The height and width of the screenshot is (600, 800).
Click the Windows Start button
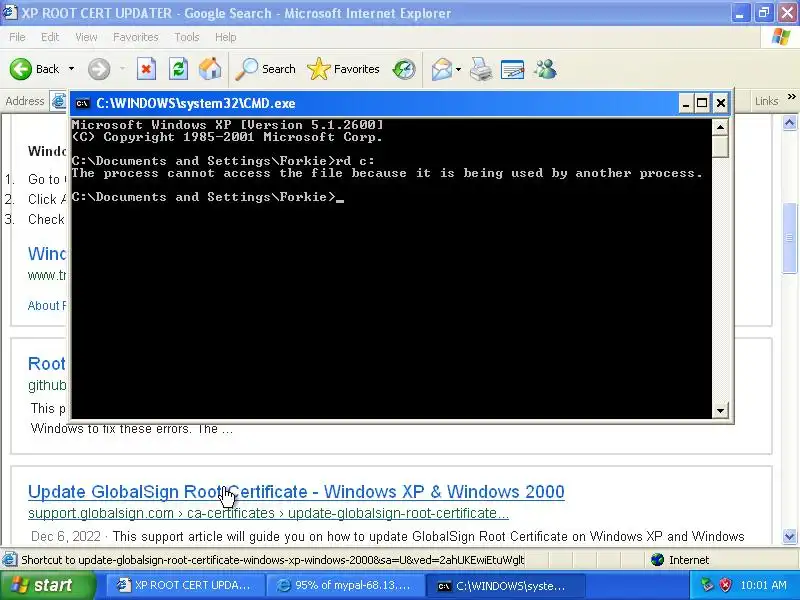pyautogui.click(x=47, y=585)
